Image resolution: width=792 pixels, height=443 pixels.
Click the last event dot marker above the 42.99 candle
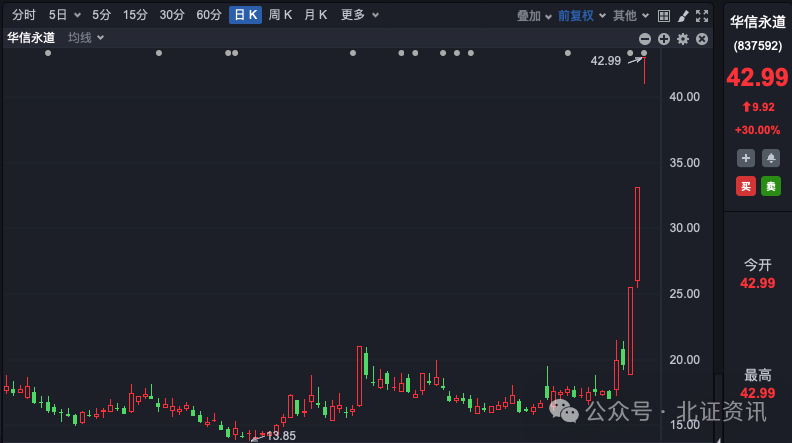pyautogui.click(x=644, y=53)
